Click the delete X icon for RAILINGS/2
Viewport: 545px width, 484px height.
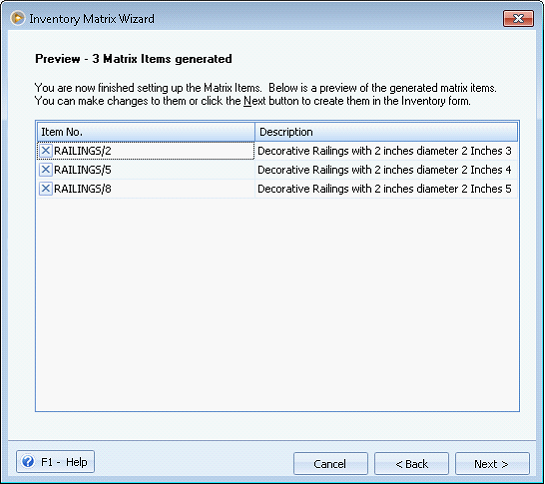45,151
